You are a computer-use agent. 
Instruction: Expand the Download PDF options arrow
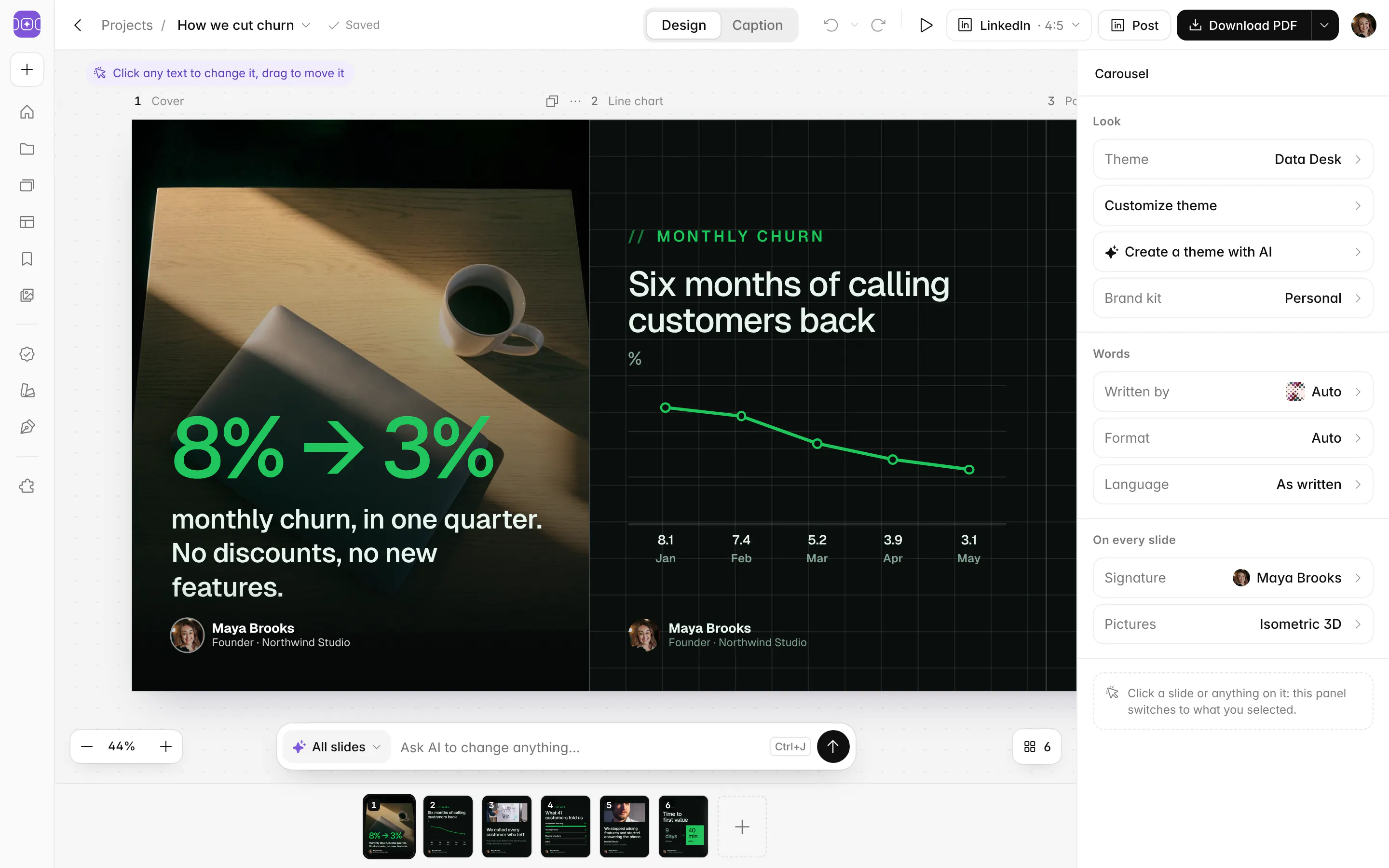[x=1324, y=25]
